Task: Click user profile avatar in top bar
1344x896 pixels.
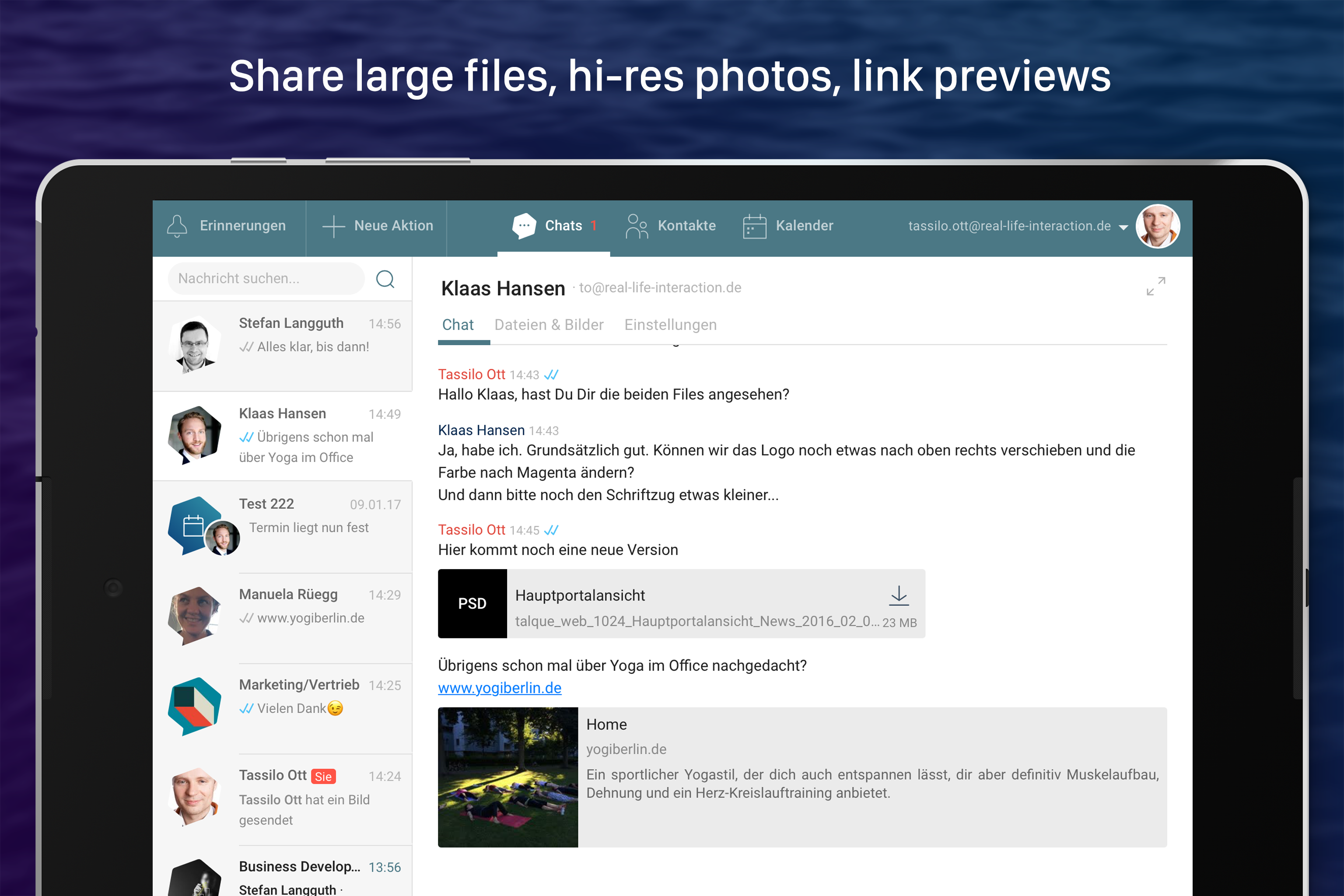Action: [x=1158, y=226]
